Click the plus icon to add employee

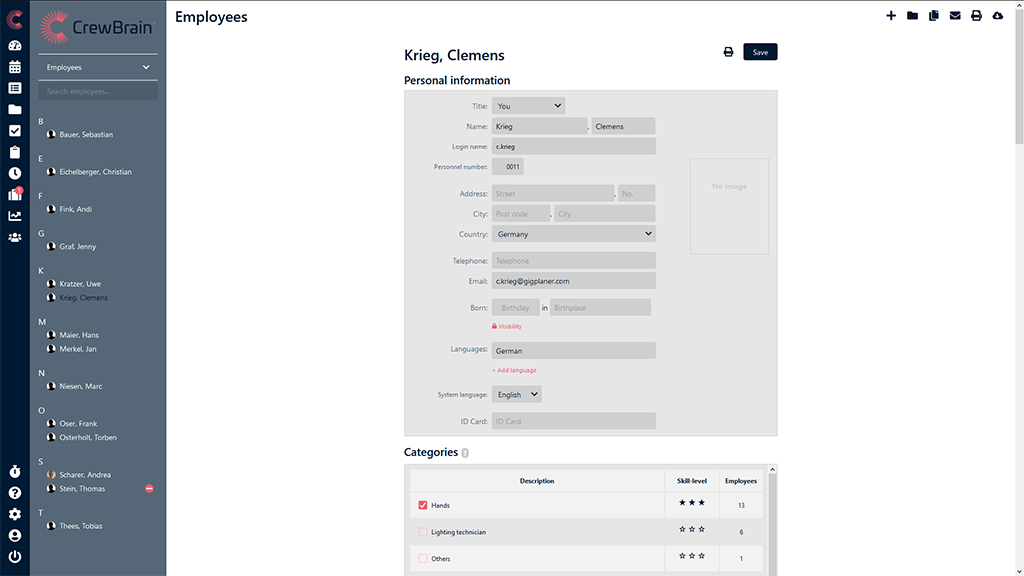click(891, 16)
